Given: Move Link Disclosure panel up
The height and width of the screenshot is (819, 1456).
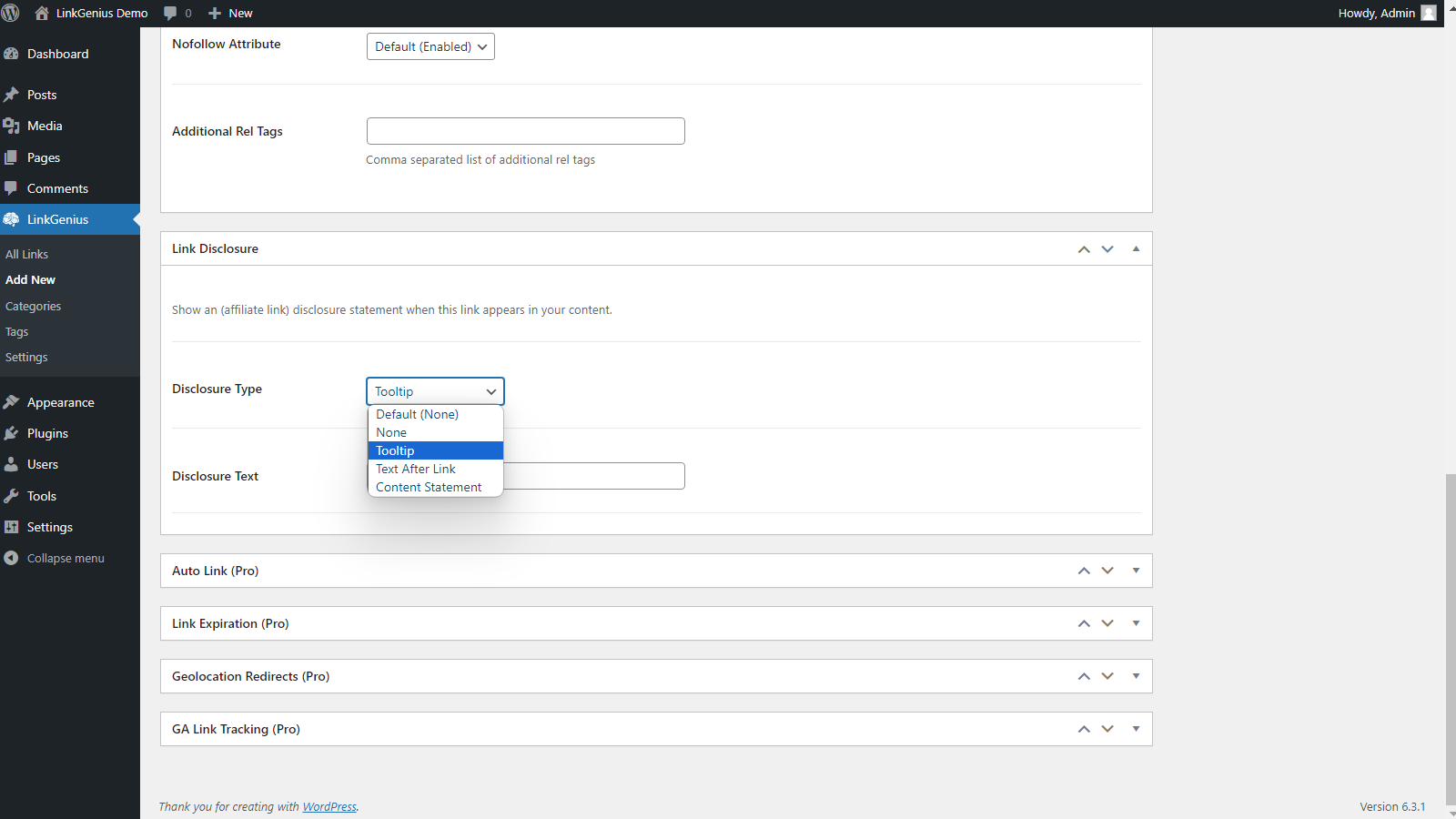Looking at the screenshot, I should click(x=1084, y=249).
